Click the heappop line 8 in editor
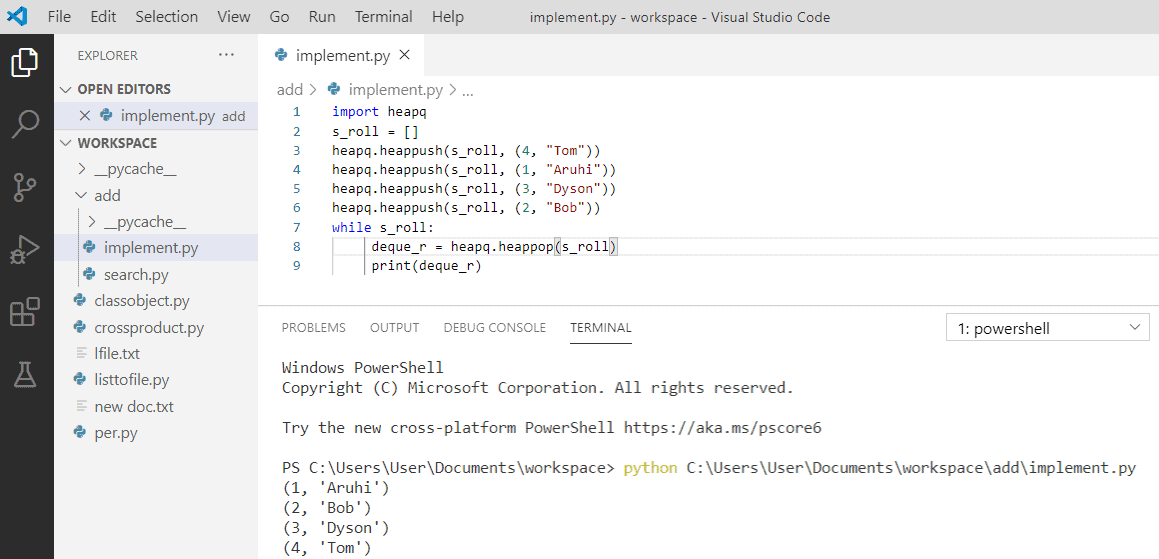1159x559 pixels. click(x=494, y=246)
